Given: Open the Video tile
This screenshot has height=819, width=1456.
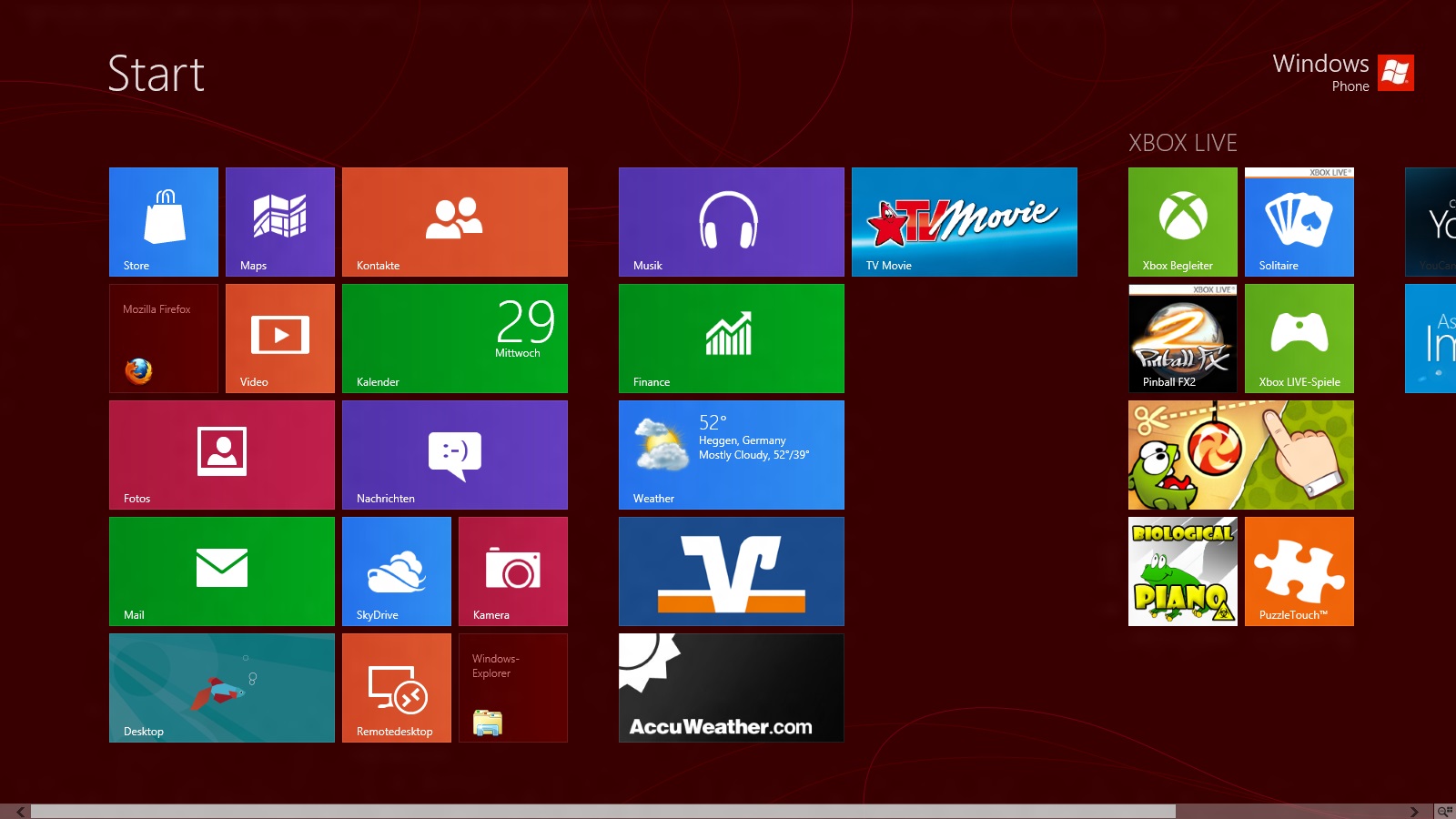Looking at the screenshot, I should (280, 339).
